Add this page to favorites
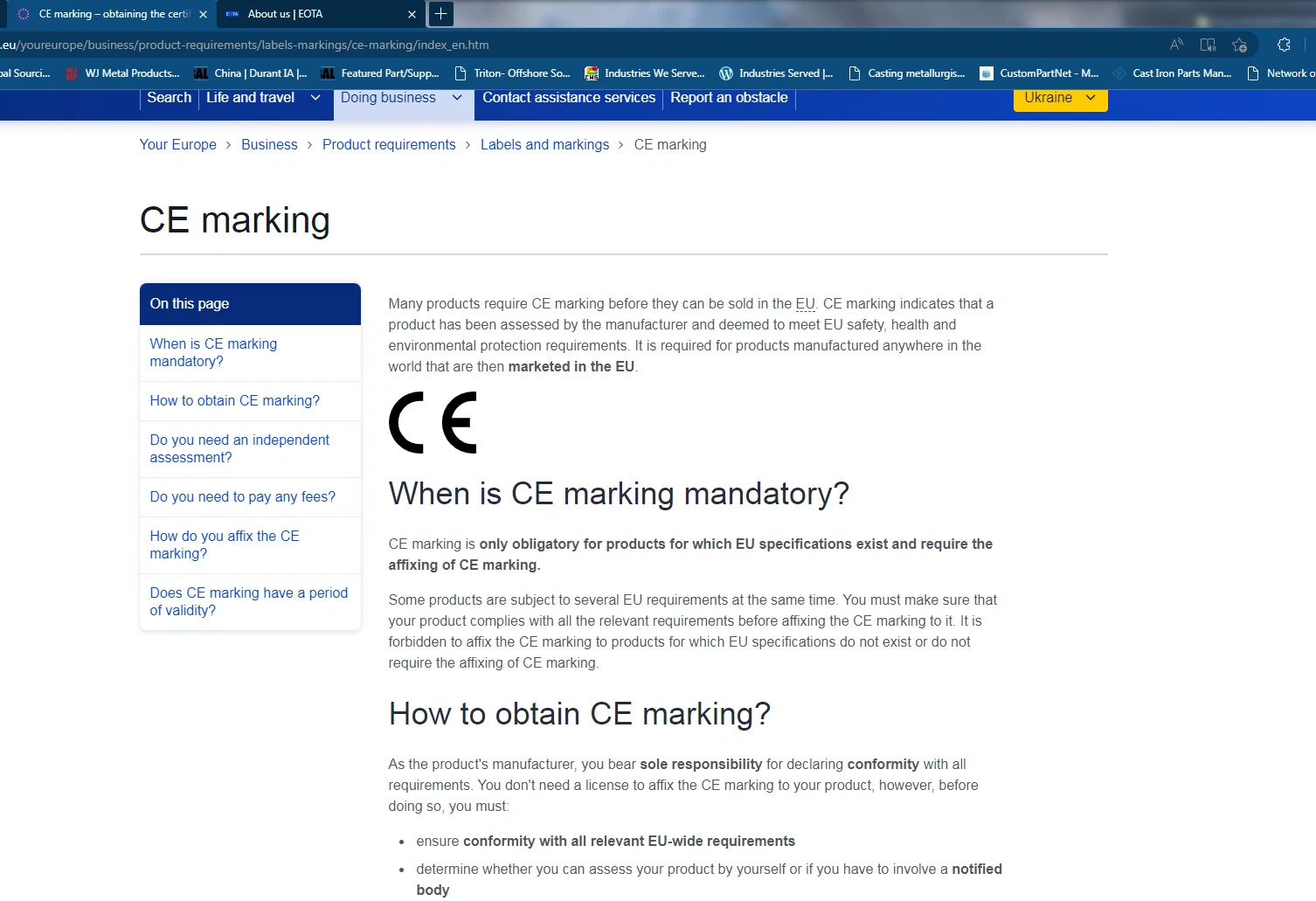Screen dimensions: 1316x901 coord(1239,45)
